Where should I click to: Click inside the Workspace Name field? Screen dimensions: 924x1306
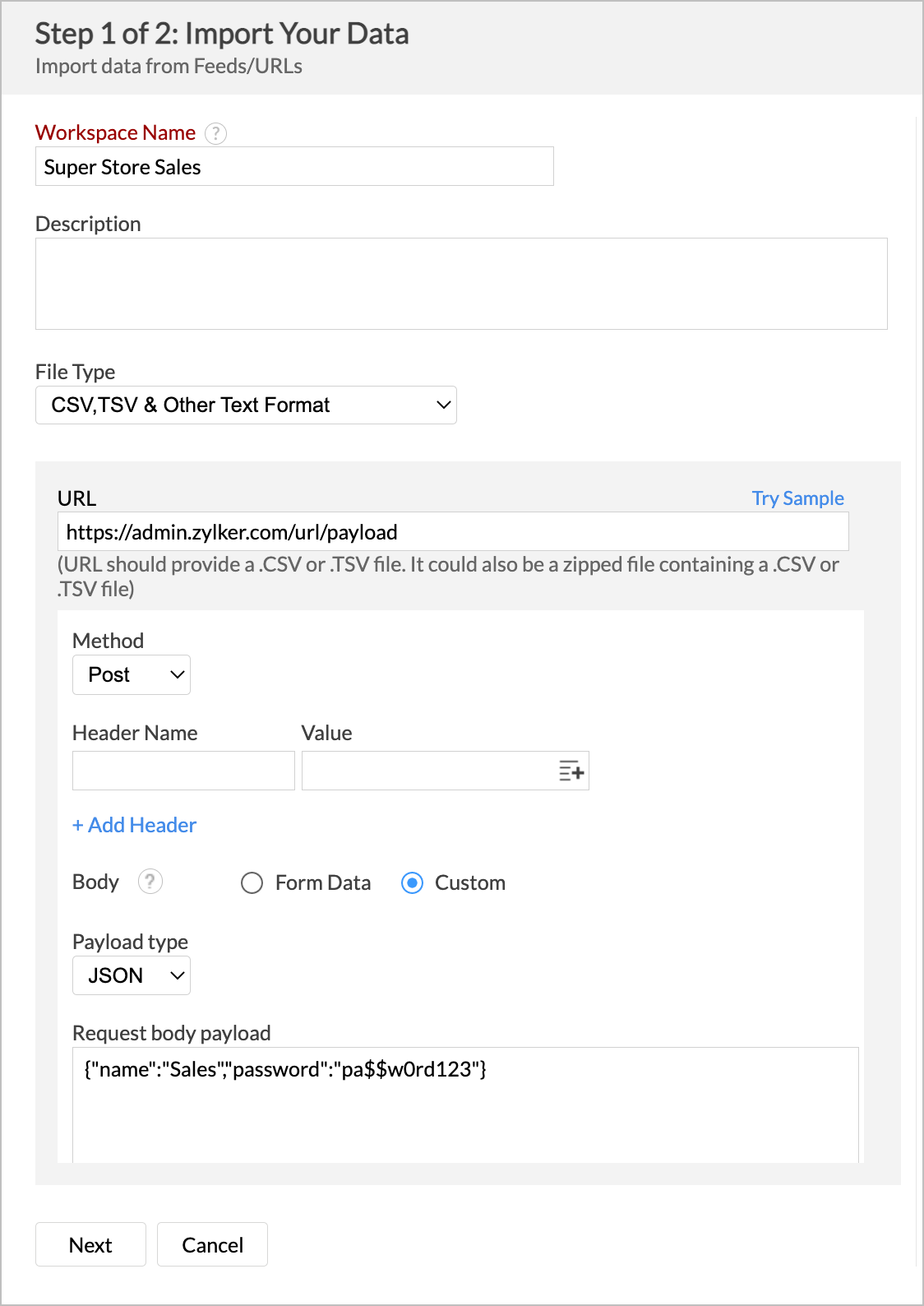pos(294,166)
